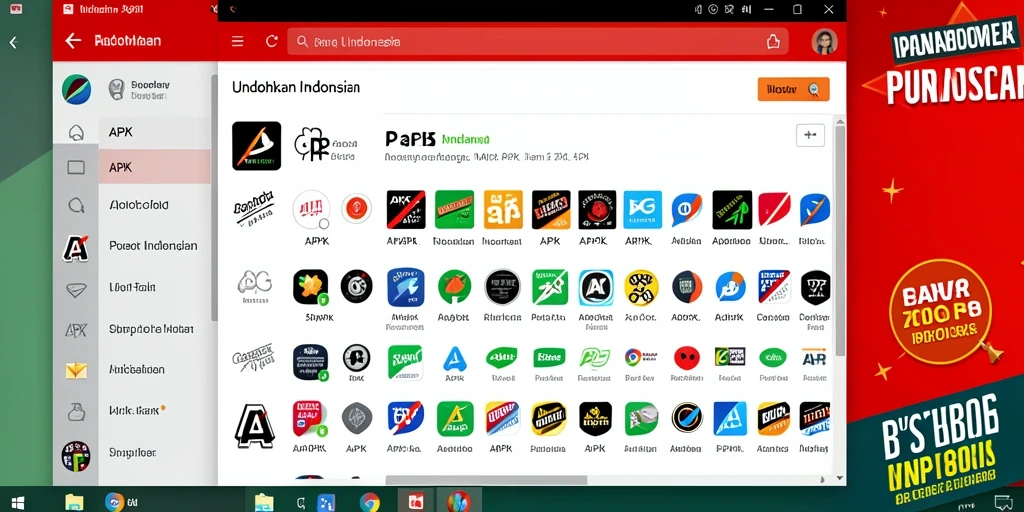This screenshot has height=512, width=1024.
Task: Open the featured black app with orange slash
Action: [257, 146]
